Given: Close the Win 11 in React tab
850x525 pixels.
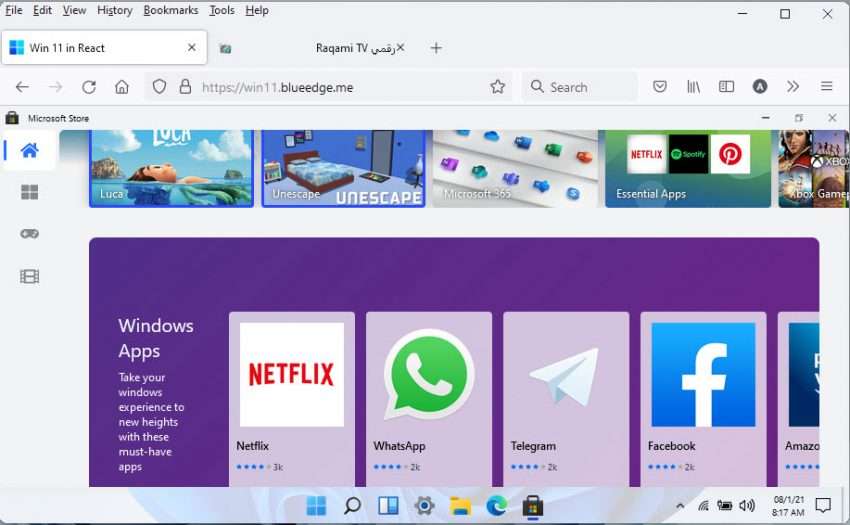Looking at the screenshot, I should point(191,48).
